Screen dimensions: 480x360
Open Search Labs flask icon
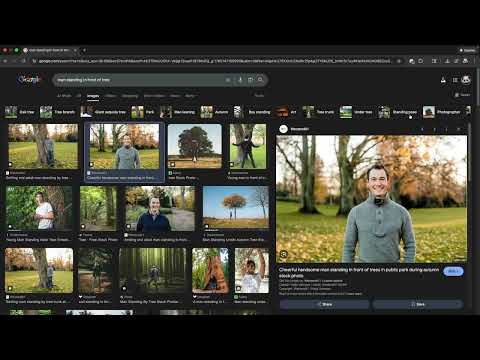[x=443, y=80]
